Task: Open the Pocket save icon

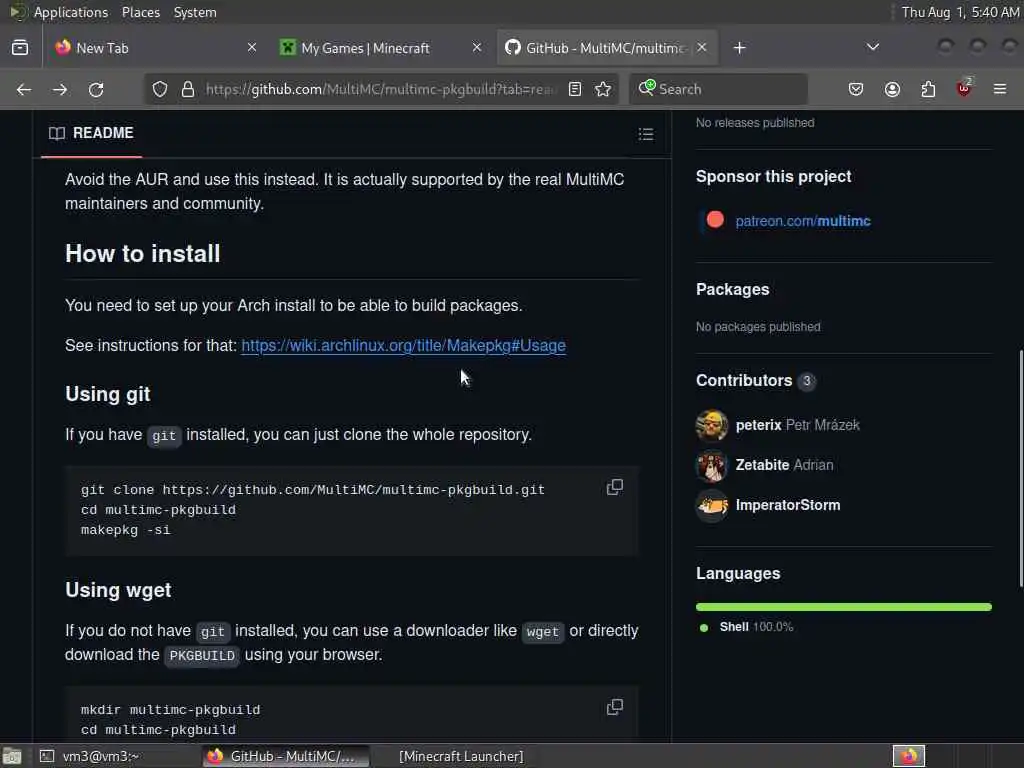Action: point(856,89)
